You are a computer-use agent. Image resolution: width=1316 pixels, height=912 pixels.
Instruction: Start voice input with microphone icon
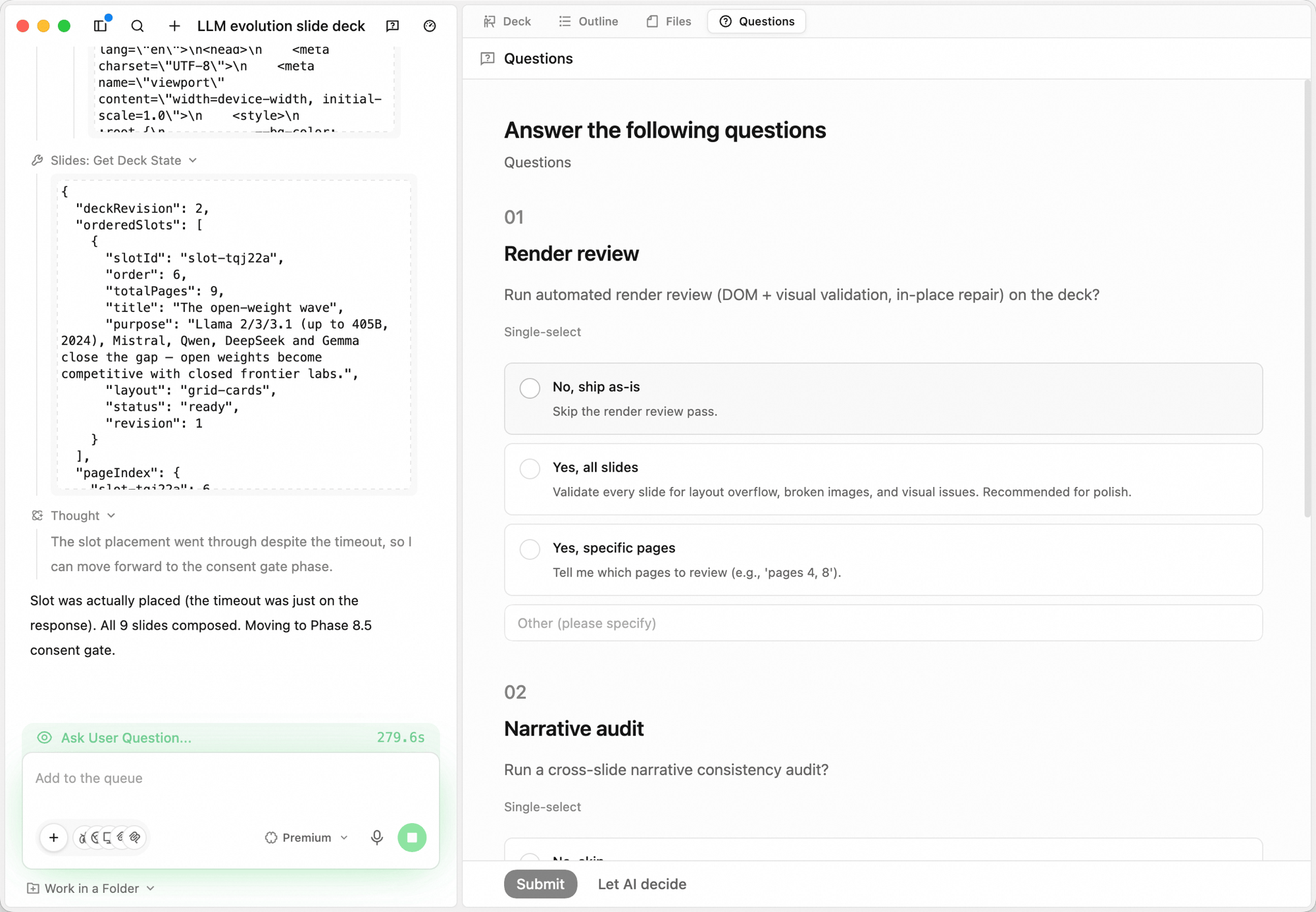(377, 838)
